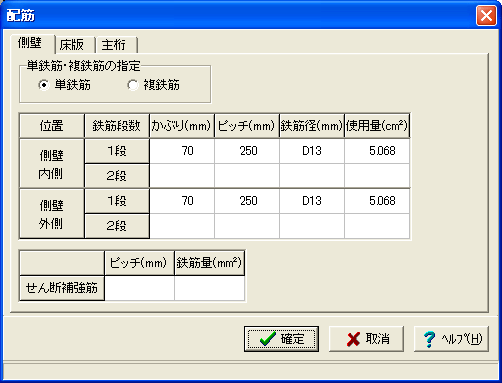Click ピッチ cell for 側壁内側 1段
Image resolution: width=502 pixels, height=383 pixels.
(x=247, y=151)
